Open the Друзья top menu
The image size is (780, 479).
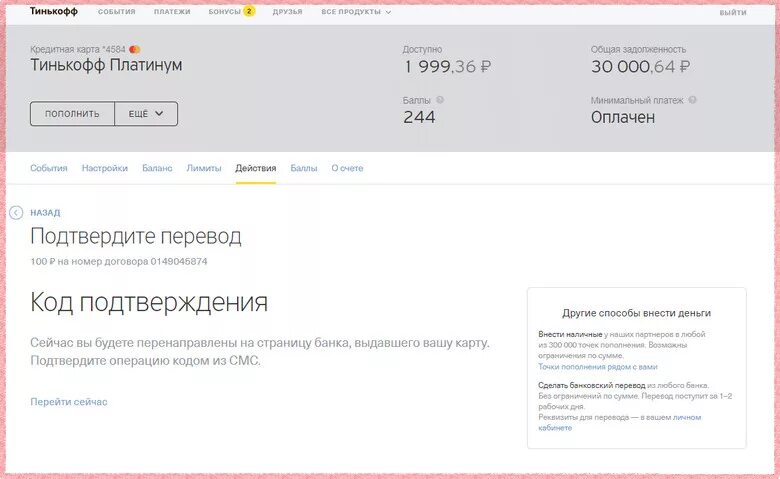288,12
